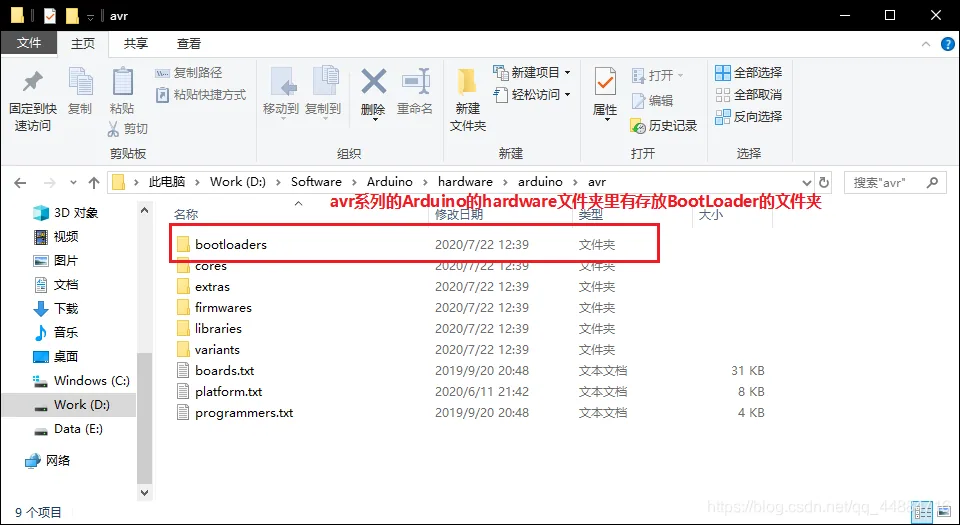Click the History (历史记录) button
Image resolution: width=960 pixels, height=525 pixels.
(664, 126)
